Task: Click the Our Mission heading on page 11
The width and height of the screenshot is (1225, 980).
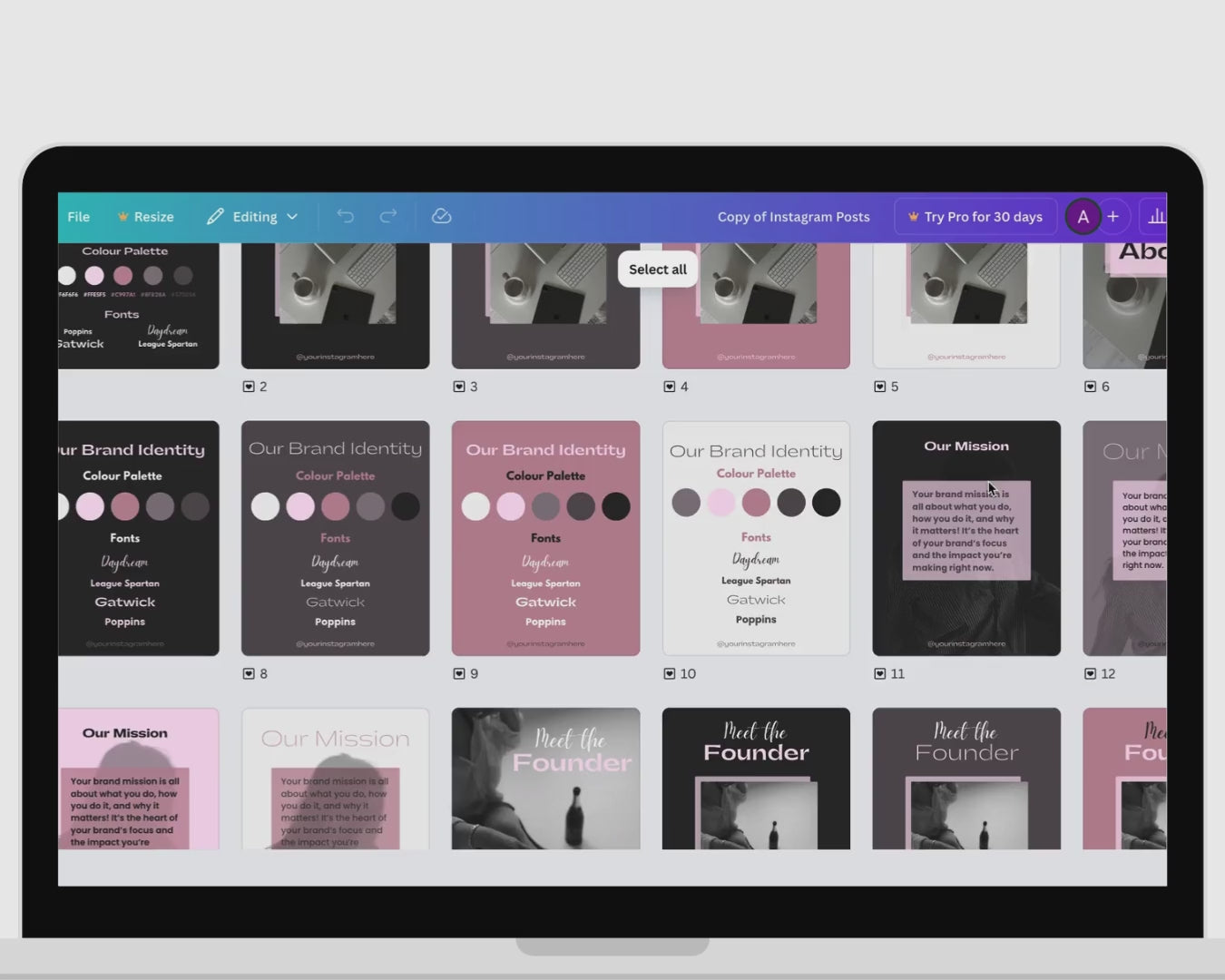Action: point(966,446)
